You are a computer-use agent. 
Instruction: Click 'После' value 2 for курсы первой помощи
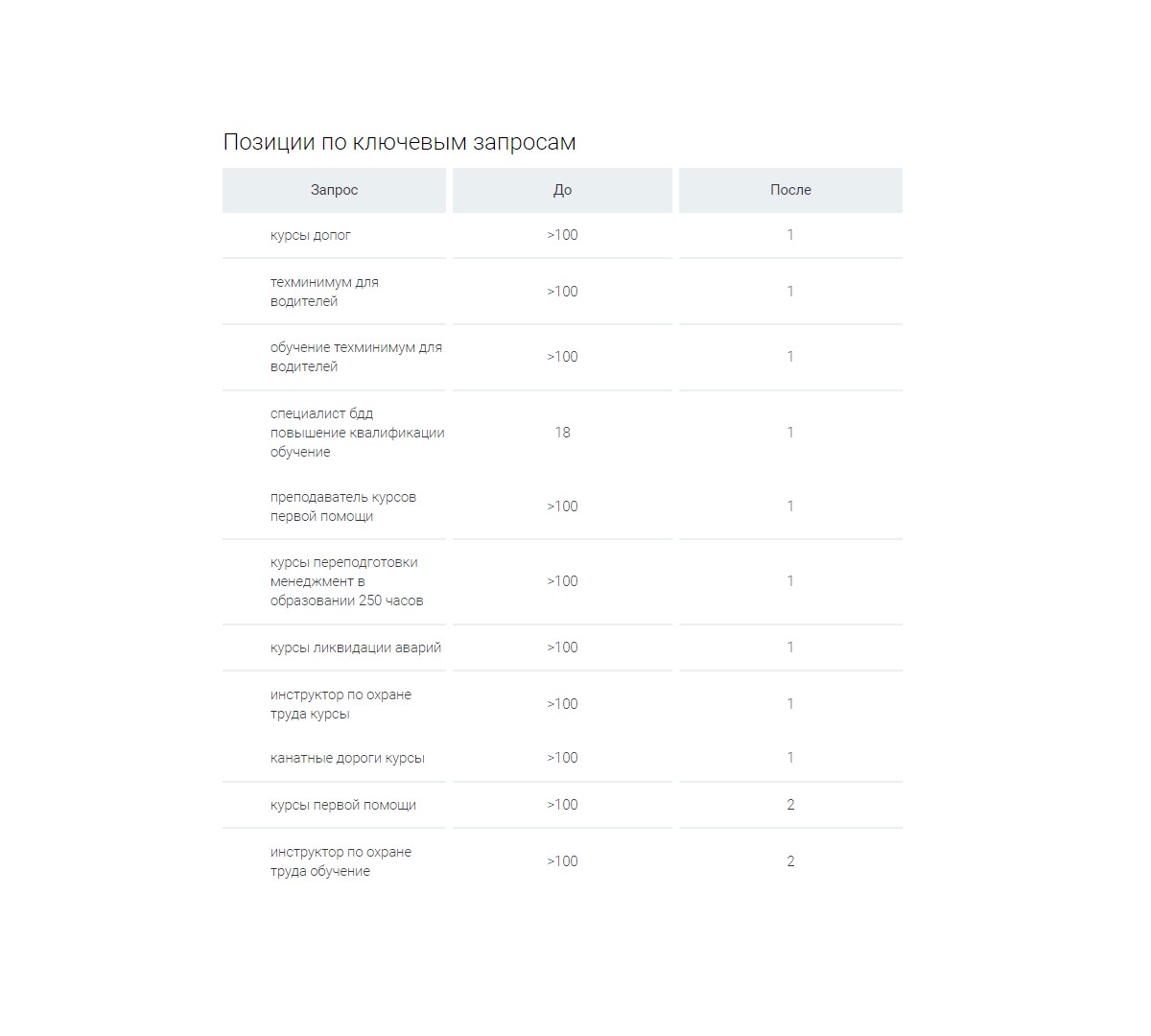(790, 805)
